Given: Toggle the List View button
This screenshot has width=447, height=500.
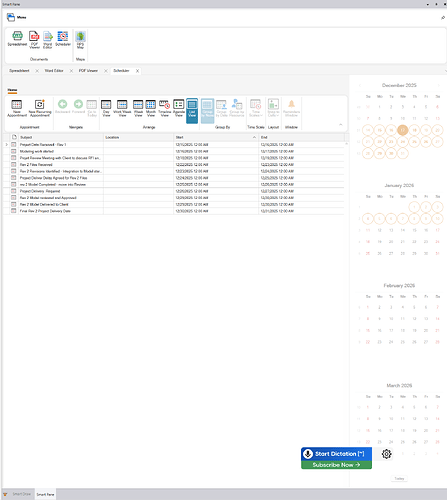Looking at the screenshot, I should coord(192,111).
